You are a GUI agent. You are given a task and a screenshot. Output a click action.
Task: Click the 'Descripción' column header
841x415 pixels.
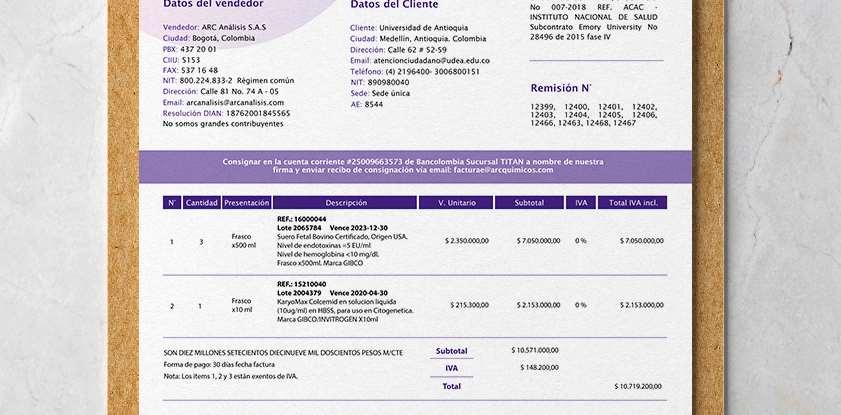[345, 203]
